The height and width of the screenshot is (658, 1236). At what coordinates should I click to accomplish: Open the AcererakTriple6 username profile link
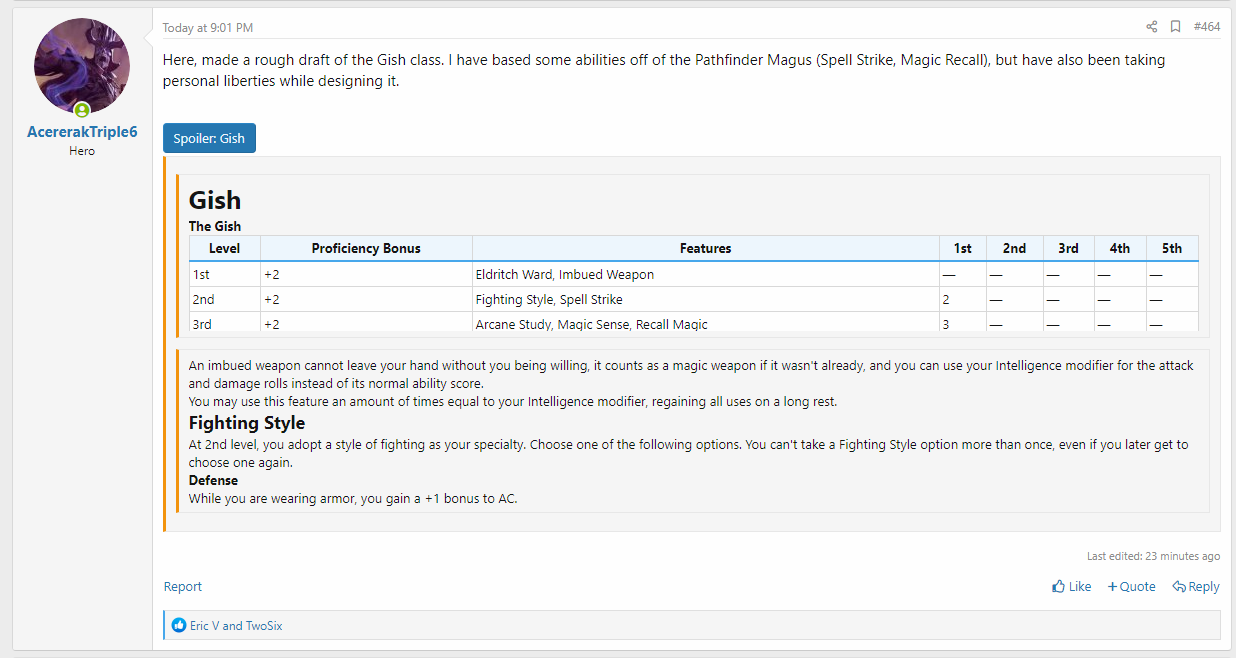[x=82, y=132]
